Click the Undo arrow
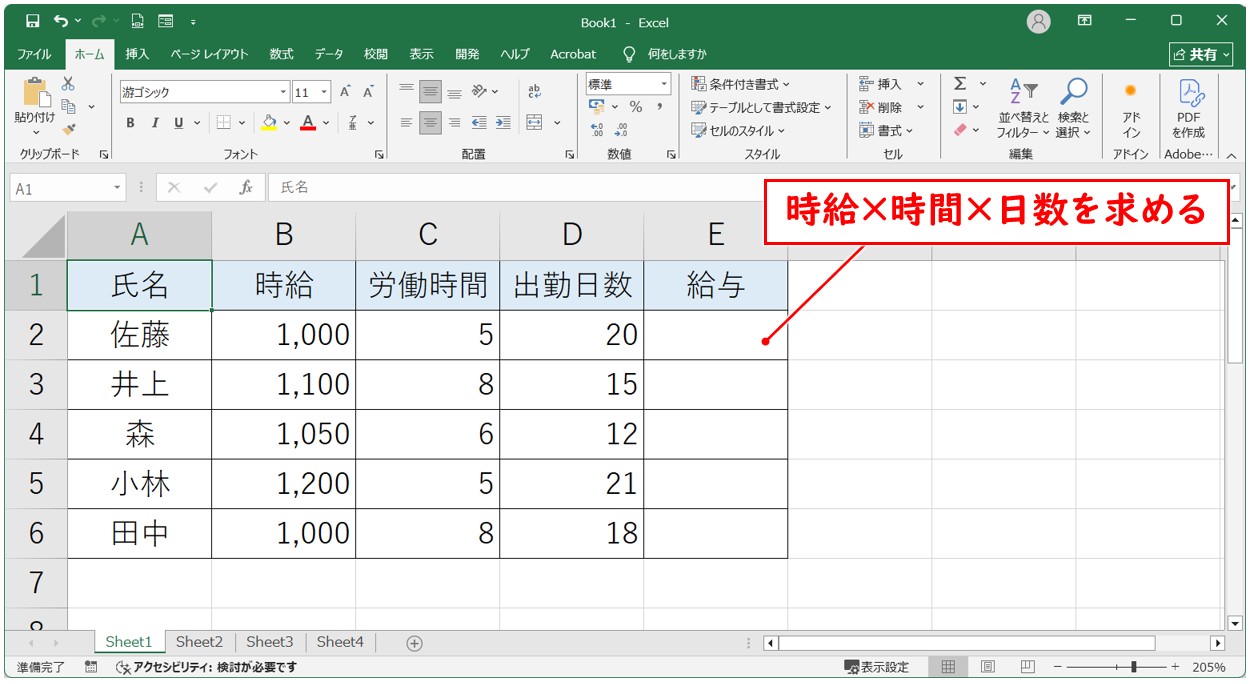The image size is (1250, 684). tap(62, 21)
